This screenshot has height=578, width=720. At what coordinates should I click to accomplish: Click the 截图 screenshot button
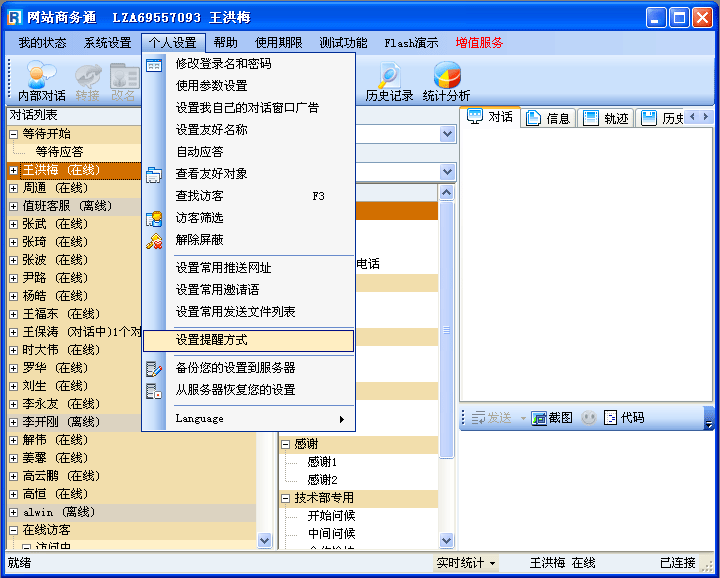552,418
